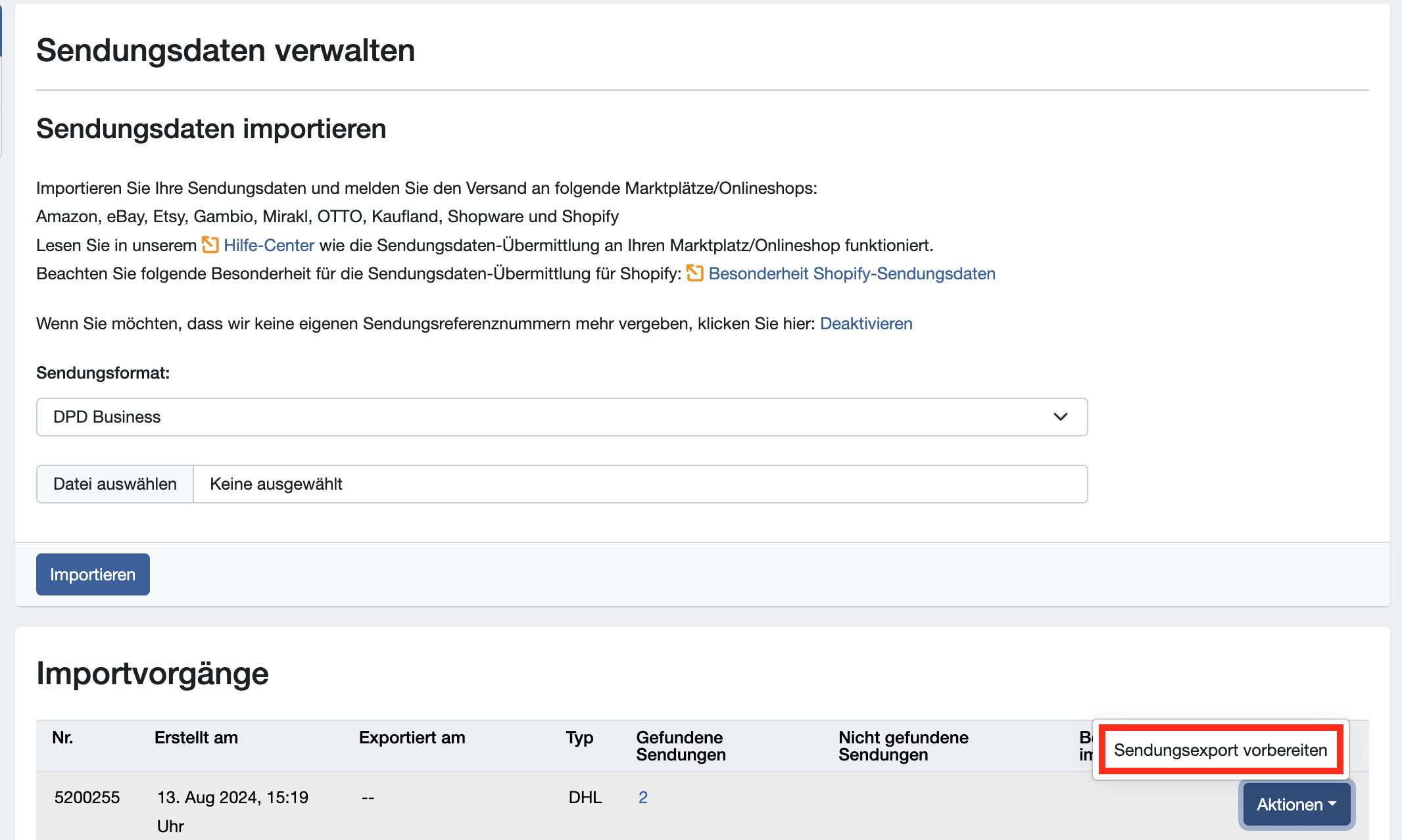Click the external-link icon before Besonderheit Shopify
Screen dimensions: 1402x840
695,273
